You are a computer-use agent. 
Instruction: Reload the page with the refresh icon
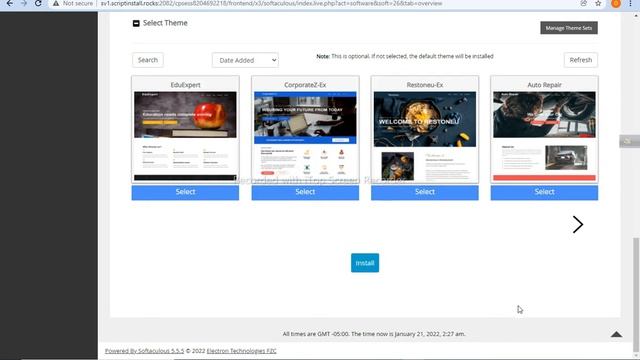tap(38, 3)
